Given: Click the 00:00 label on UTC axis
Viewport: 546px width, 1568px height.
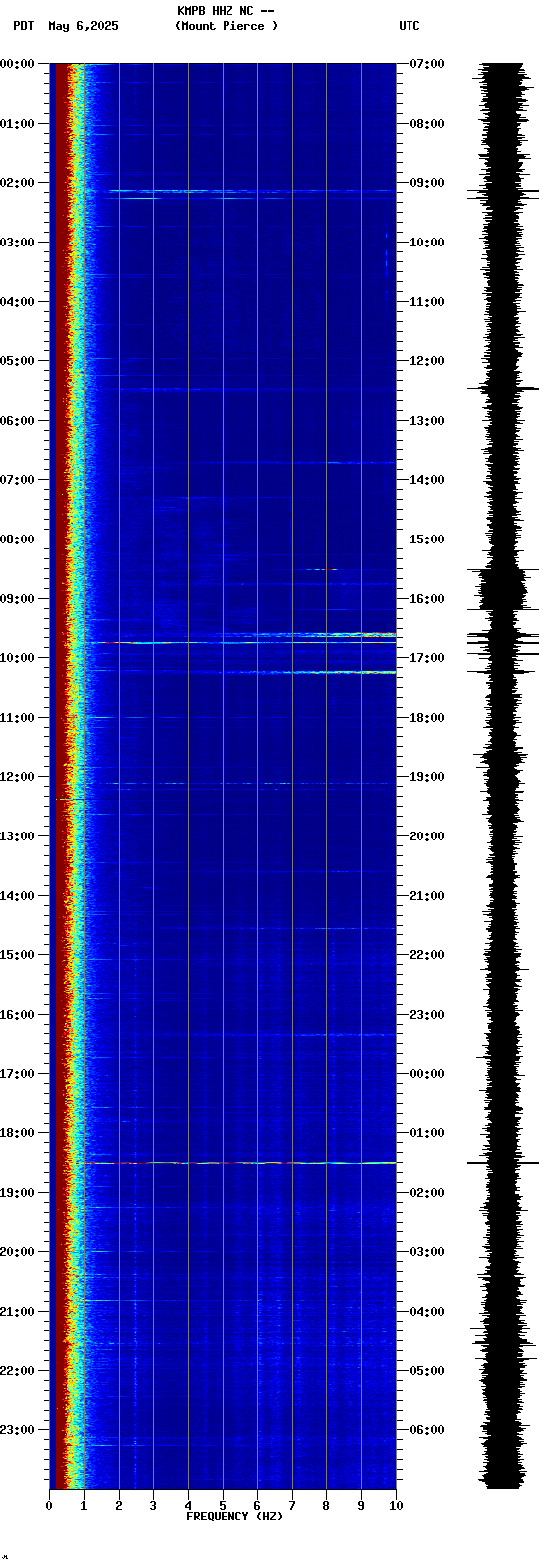Looking at the screenshot, I should click(427, 1074).
